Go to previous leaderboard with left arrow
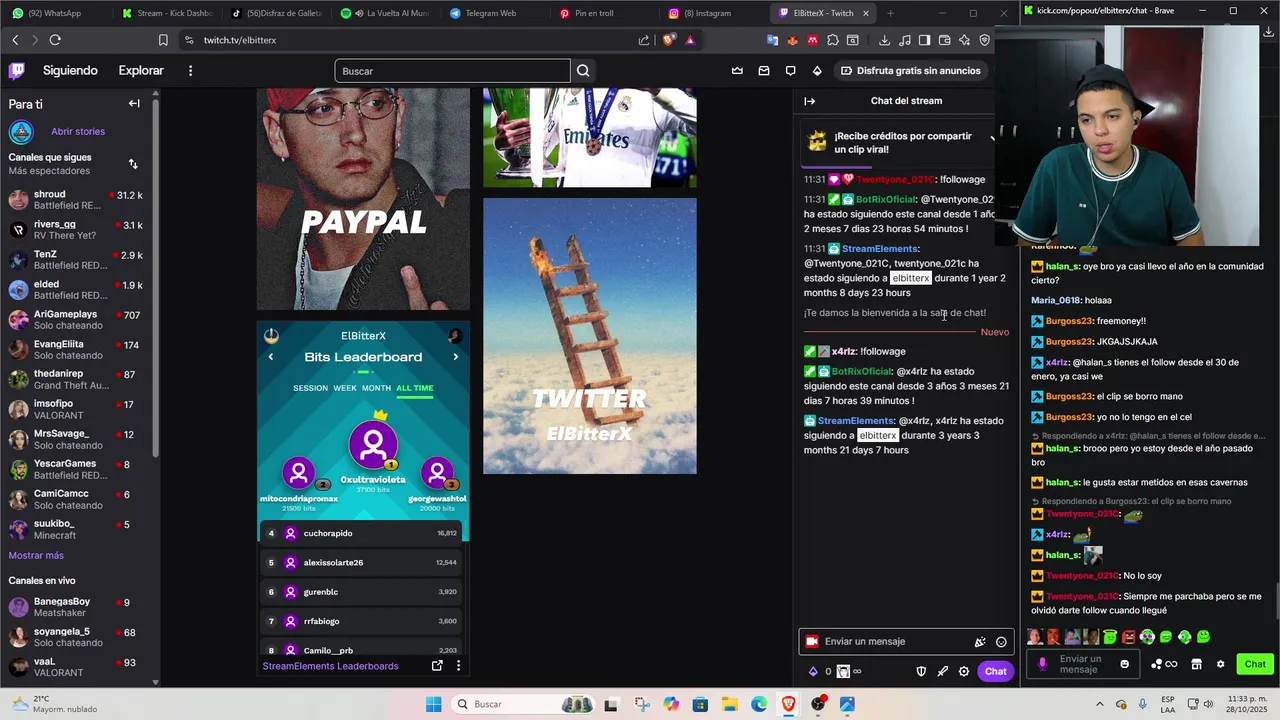 [270, 357]
